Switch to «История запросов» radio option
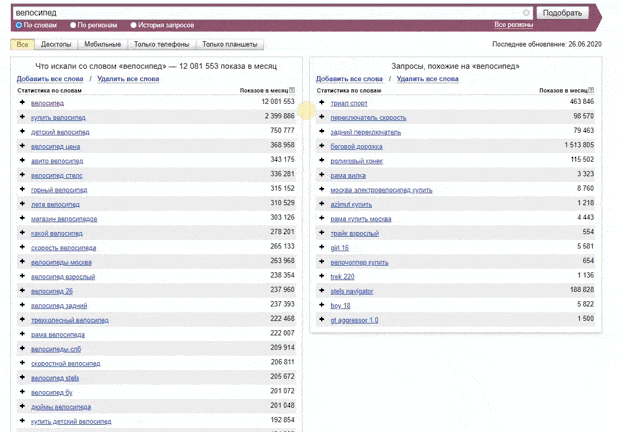This screenshot has height=432, width=620. pyautogui.click(x=134, y=25)
